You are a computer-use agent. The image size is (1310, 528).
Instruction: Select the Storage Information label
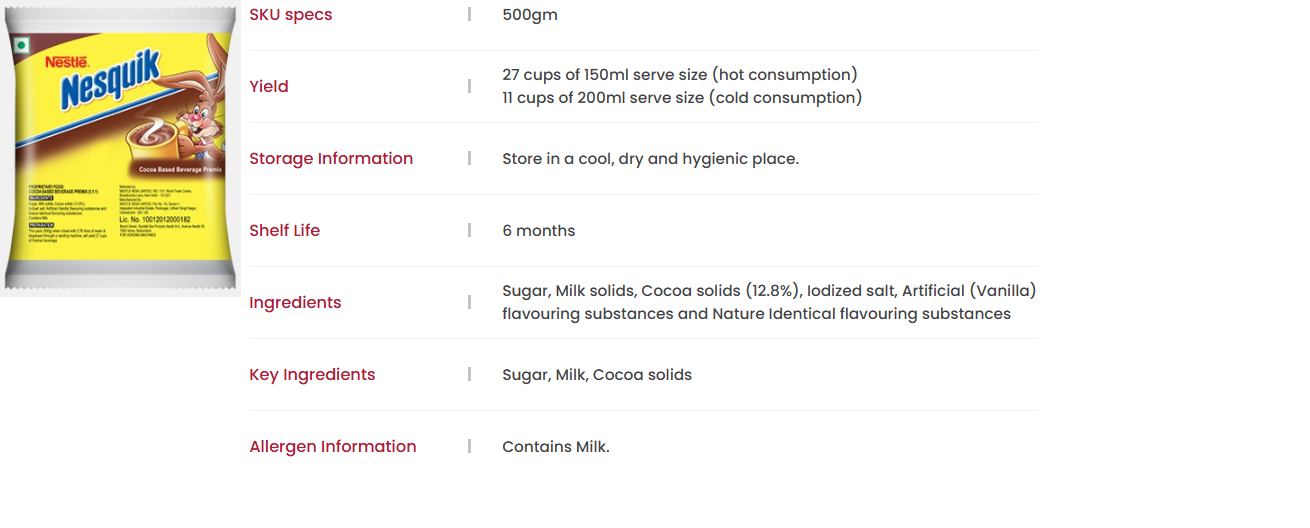pyautogui.click(x=331, y=158)
